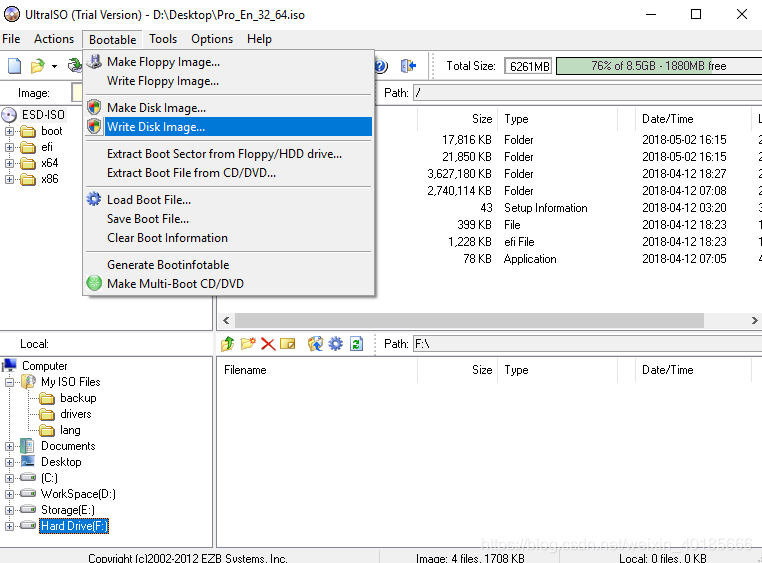The height and width of the screenshot is (563, 762).
Task: Open the dropdown arrow beside the Open icon
Action: (54, 66)
